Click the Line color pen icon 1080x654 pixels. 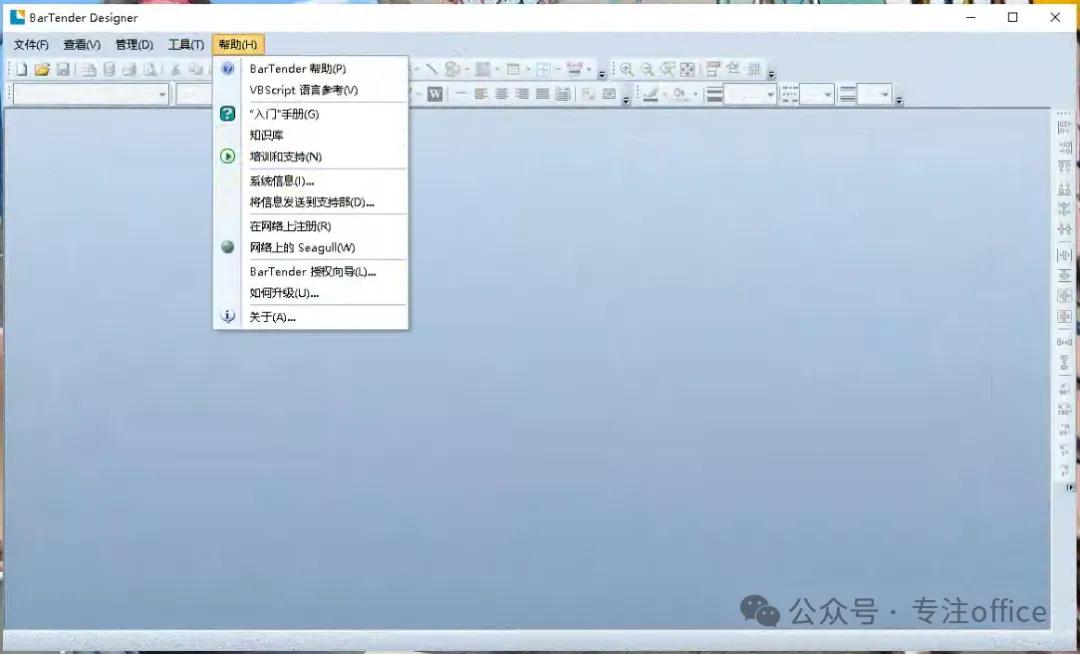point(650,94)
